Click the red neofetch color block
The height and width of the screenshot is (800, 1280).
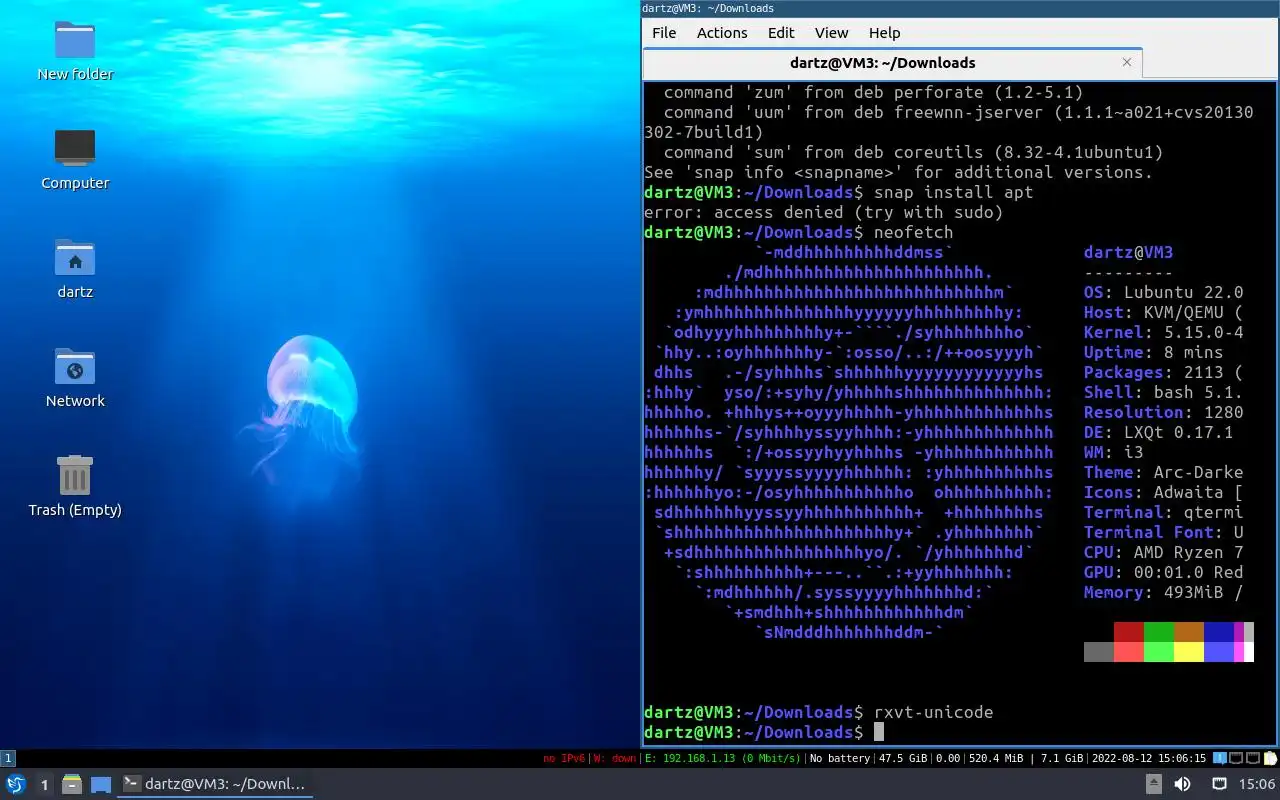[x=1129, y=632]
